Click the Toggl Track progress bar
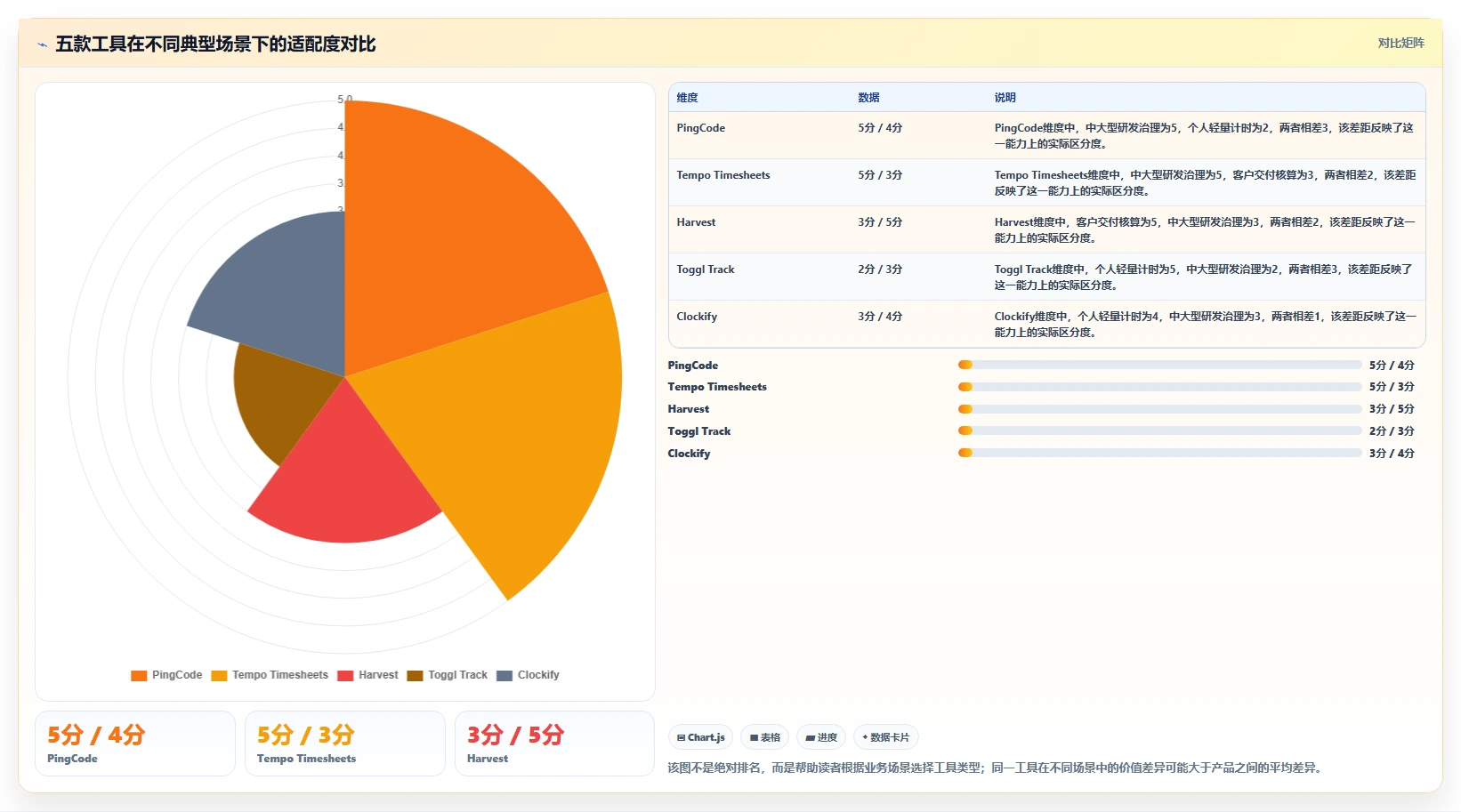The height and width of the screenshot is (812, 1461). (x=1159, y=430)
